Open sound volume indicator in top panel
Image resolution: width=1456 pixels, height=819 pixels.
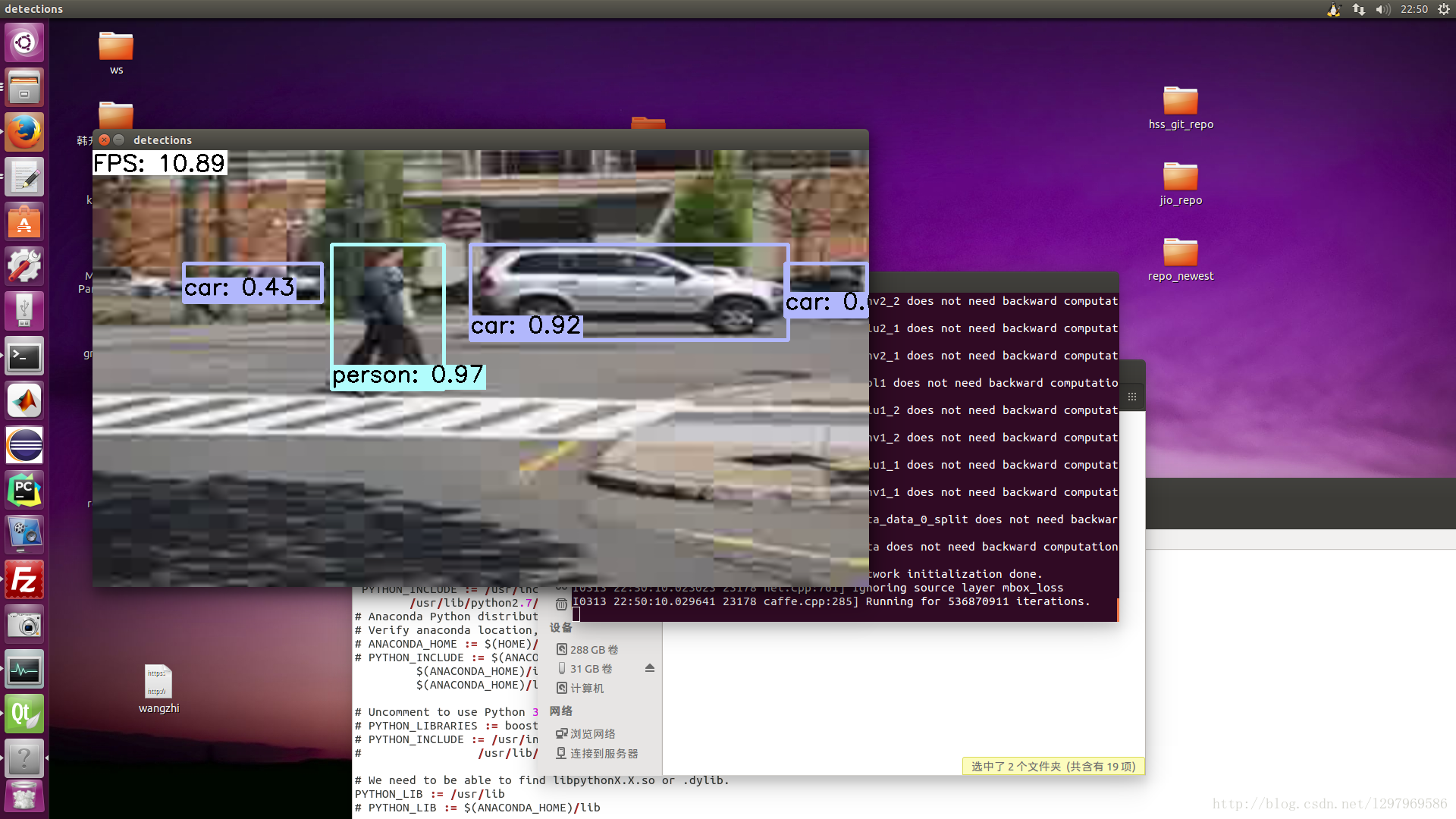(x=1383, y=9)
